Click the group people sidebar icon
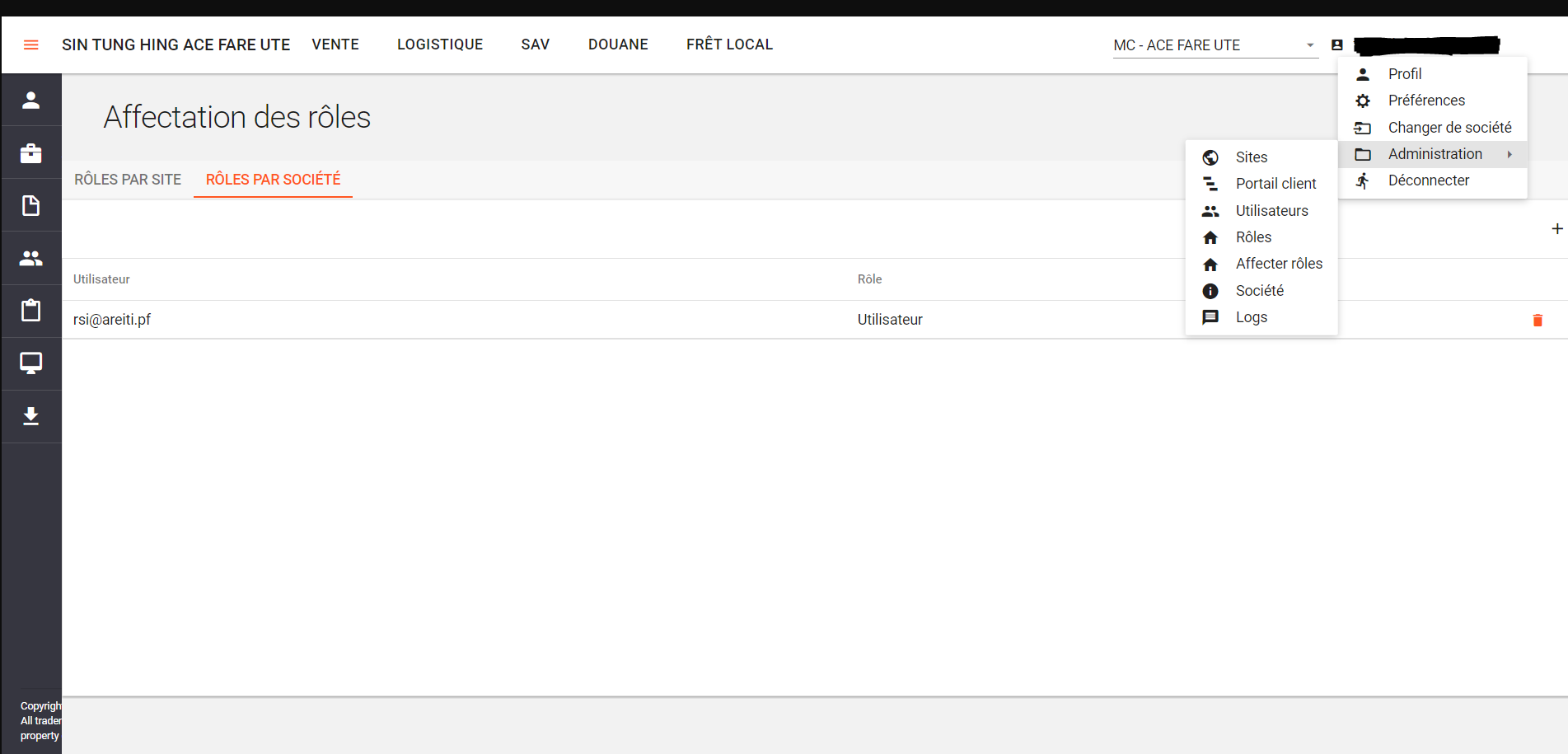Image resolution: width=1568 pixels, height=754 pixels. pyautogui.click(x=31, y=258)
